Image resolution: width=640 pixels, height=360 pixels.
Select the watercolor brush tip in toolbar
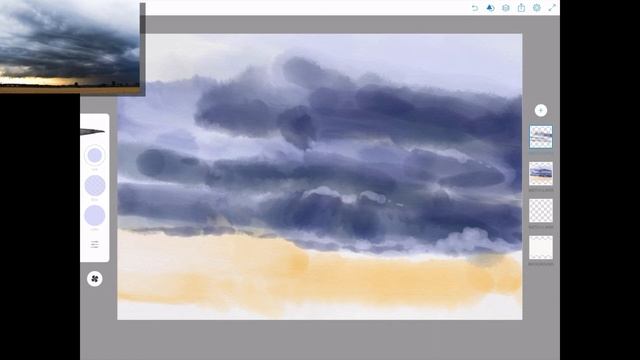[x=92, y=131]
